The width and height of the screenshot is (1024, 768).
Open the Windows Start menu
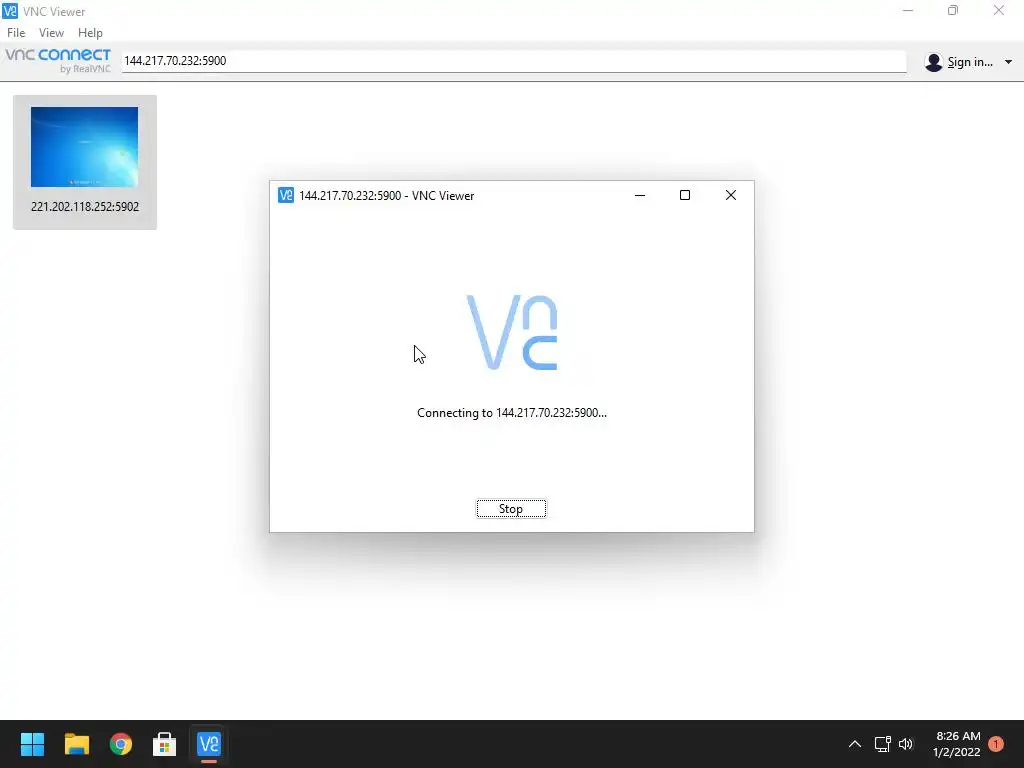pyautogui.click(x=32, y=744)
